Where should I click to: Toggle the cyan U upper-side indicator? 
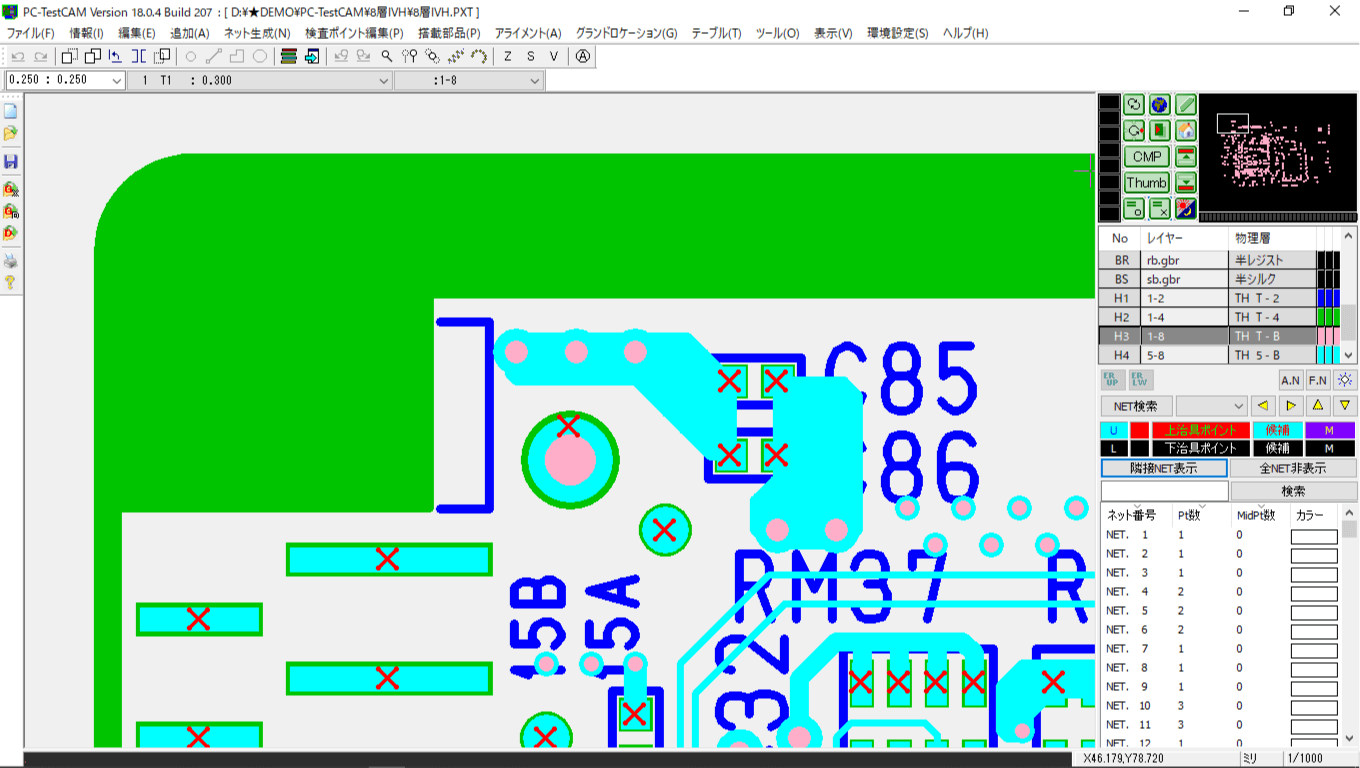click(x=1113, y=430)
